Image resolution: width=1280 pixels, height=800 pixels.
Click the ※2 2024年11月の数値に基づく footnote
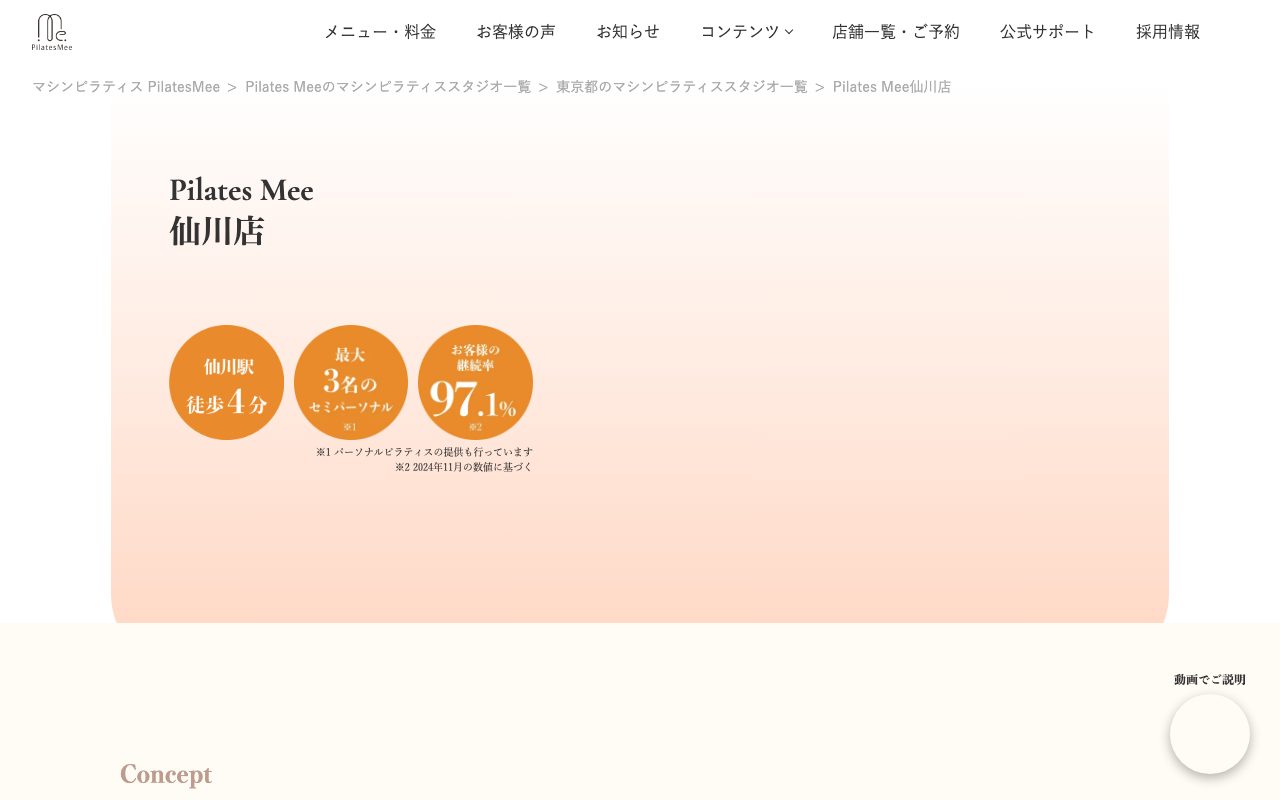tap(464, 467)
